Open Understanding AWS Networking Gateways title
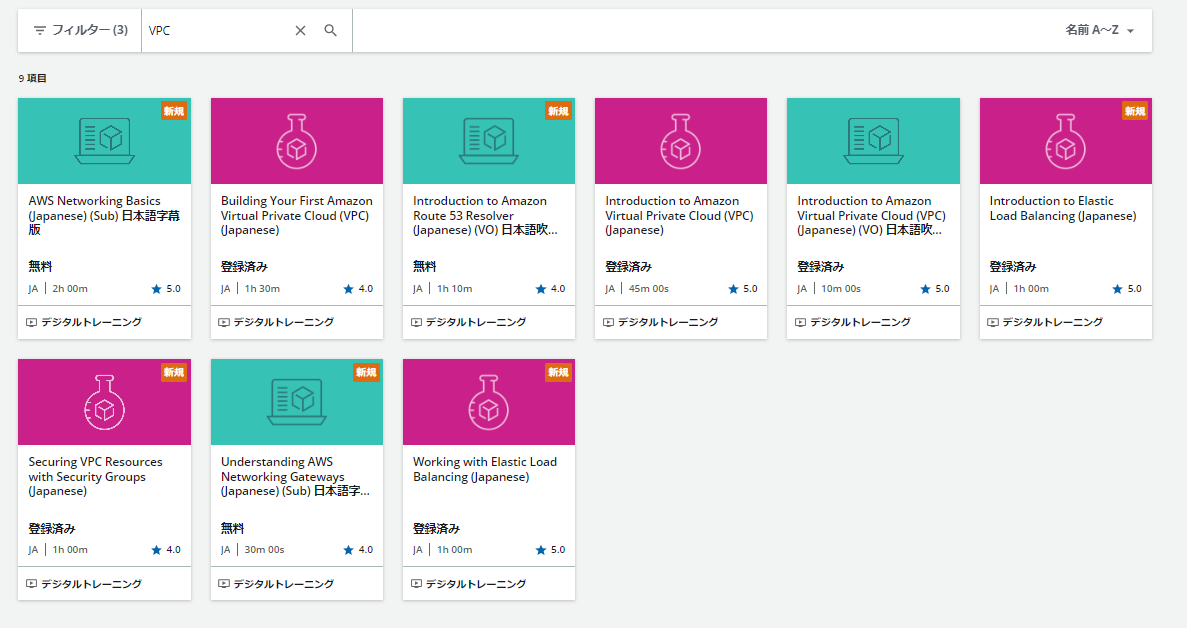 295,476
